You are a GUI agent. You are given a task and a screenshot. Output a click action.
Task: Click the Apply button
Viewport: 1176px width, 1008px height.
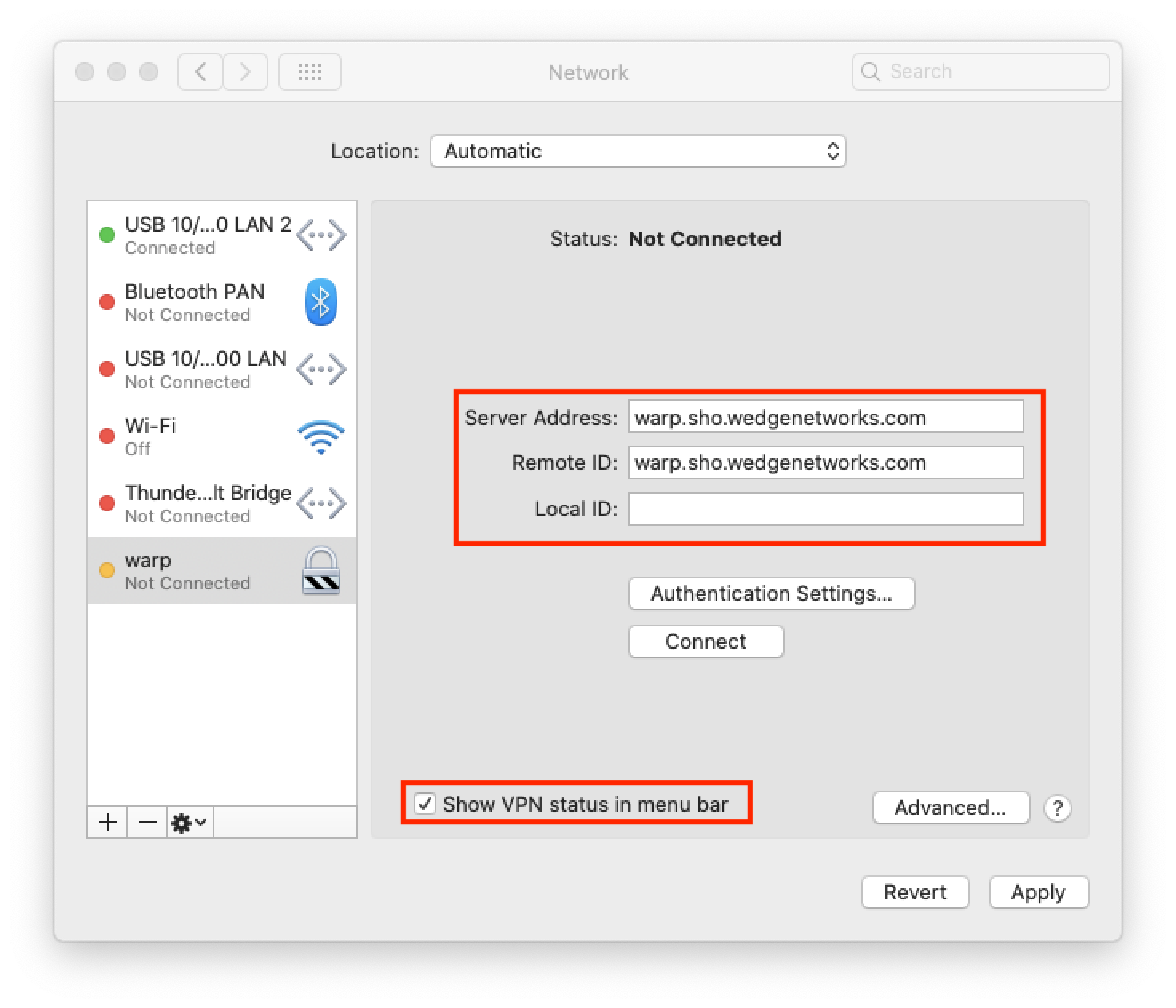1038,892
